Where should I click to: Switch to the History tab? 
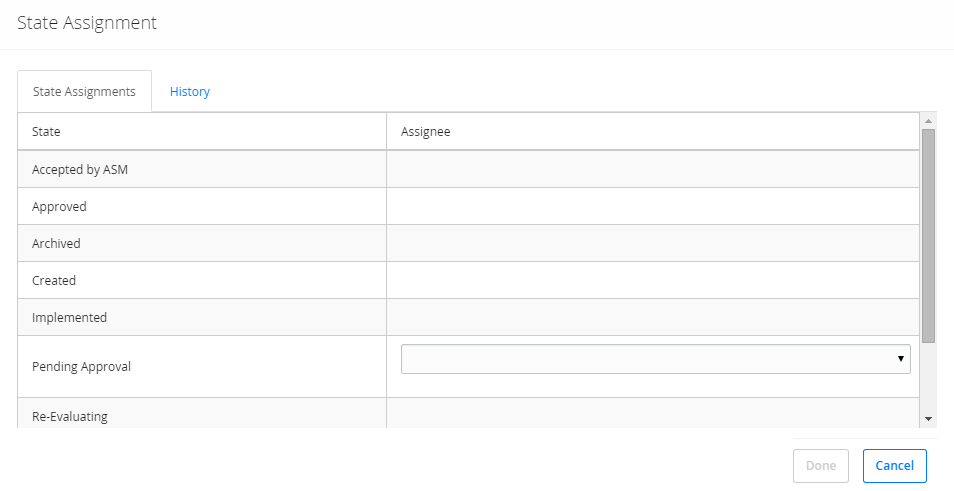click(189, 92)
